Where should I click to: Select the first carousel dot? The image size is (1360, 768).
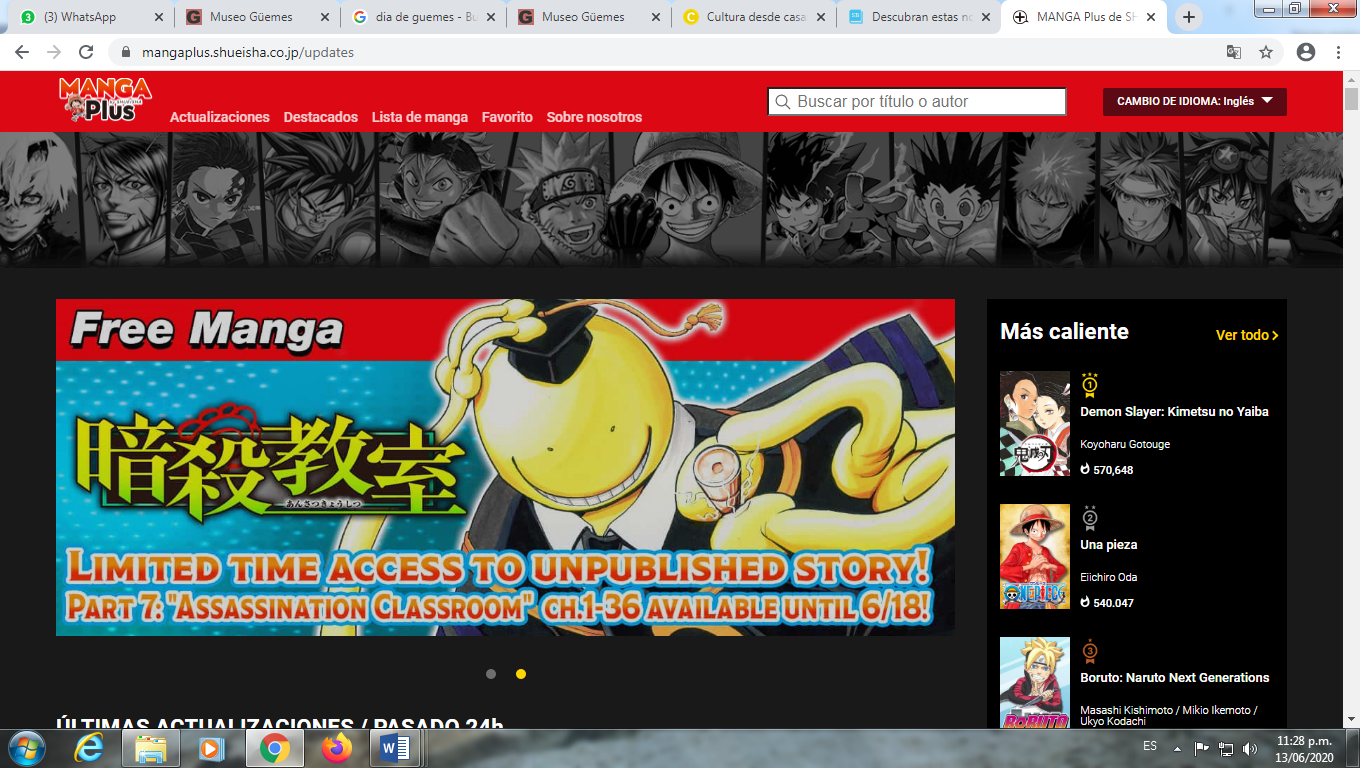(x=491, y=674)
